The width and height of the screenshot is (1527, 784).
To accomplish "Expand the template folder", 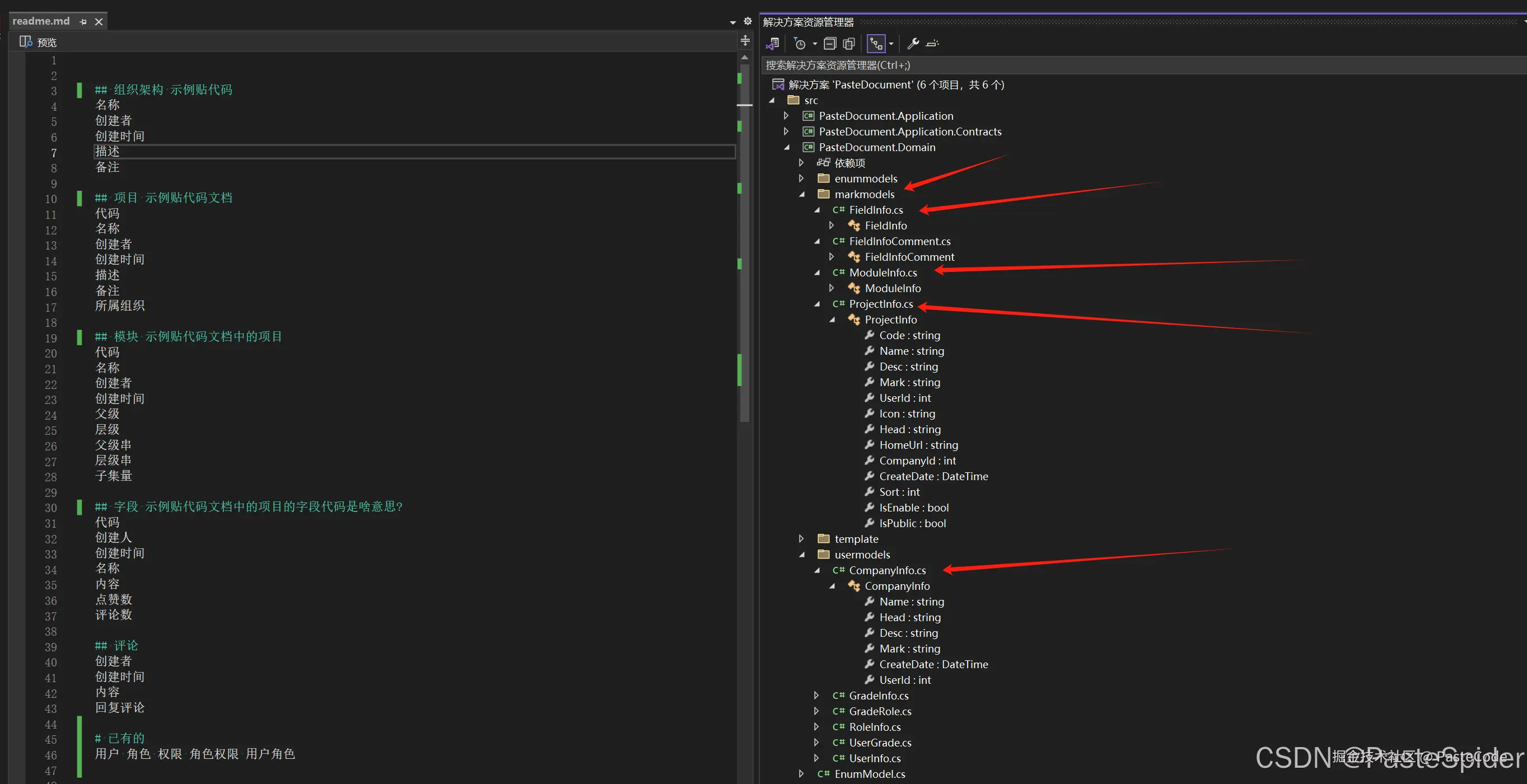I will tap(801, 539).
